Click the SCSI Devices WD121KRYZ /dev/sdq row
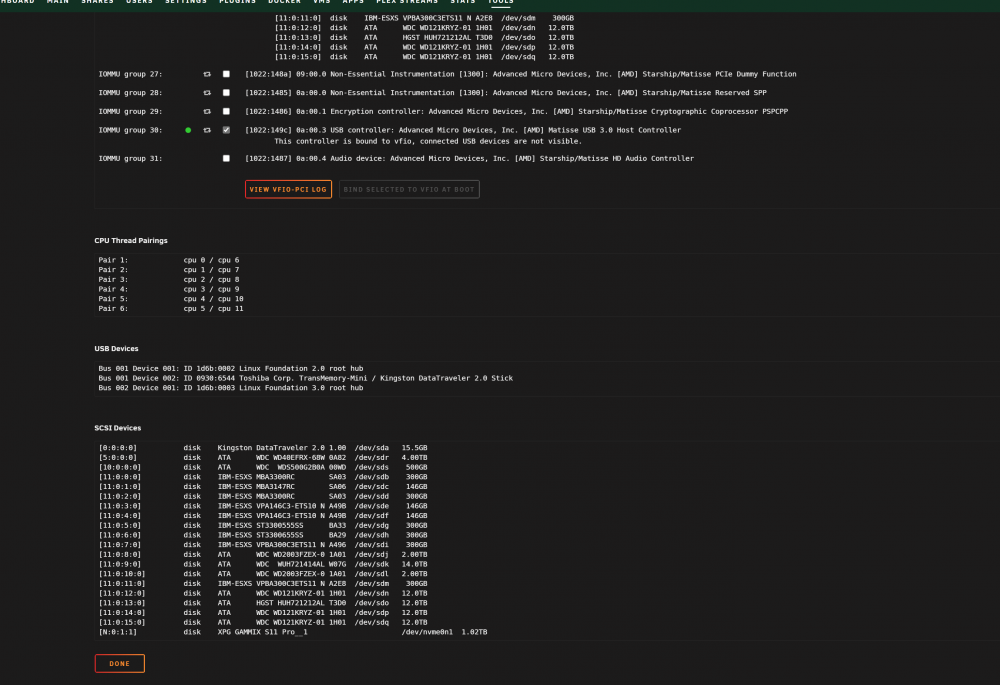The height and width of the screenshot is (685, 1000). pos(263,622)
